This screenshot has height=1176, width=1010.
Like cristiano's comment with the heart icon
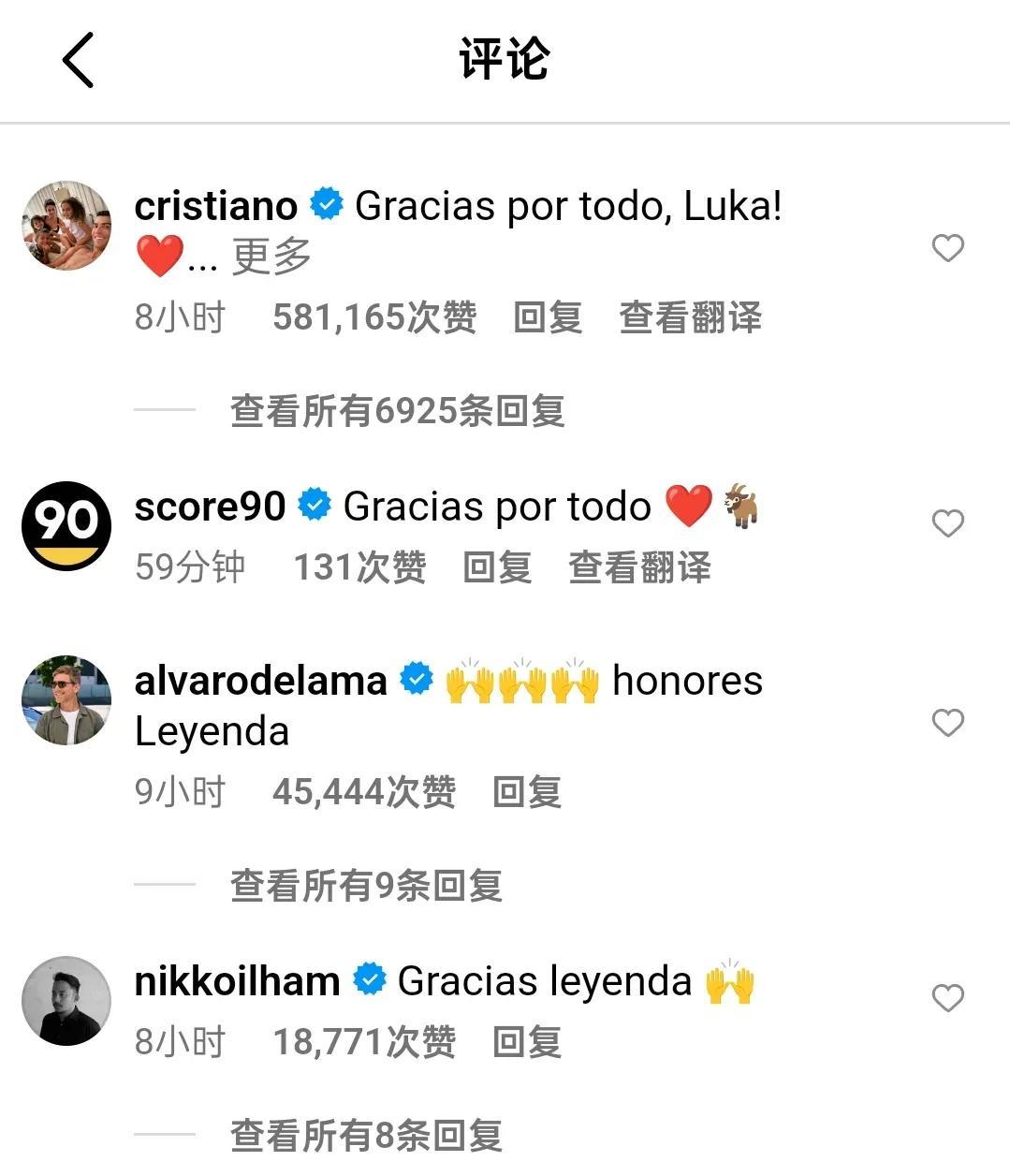coord(947,248)
